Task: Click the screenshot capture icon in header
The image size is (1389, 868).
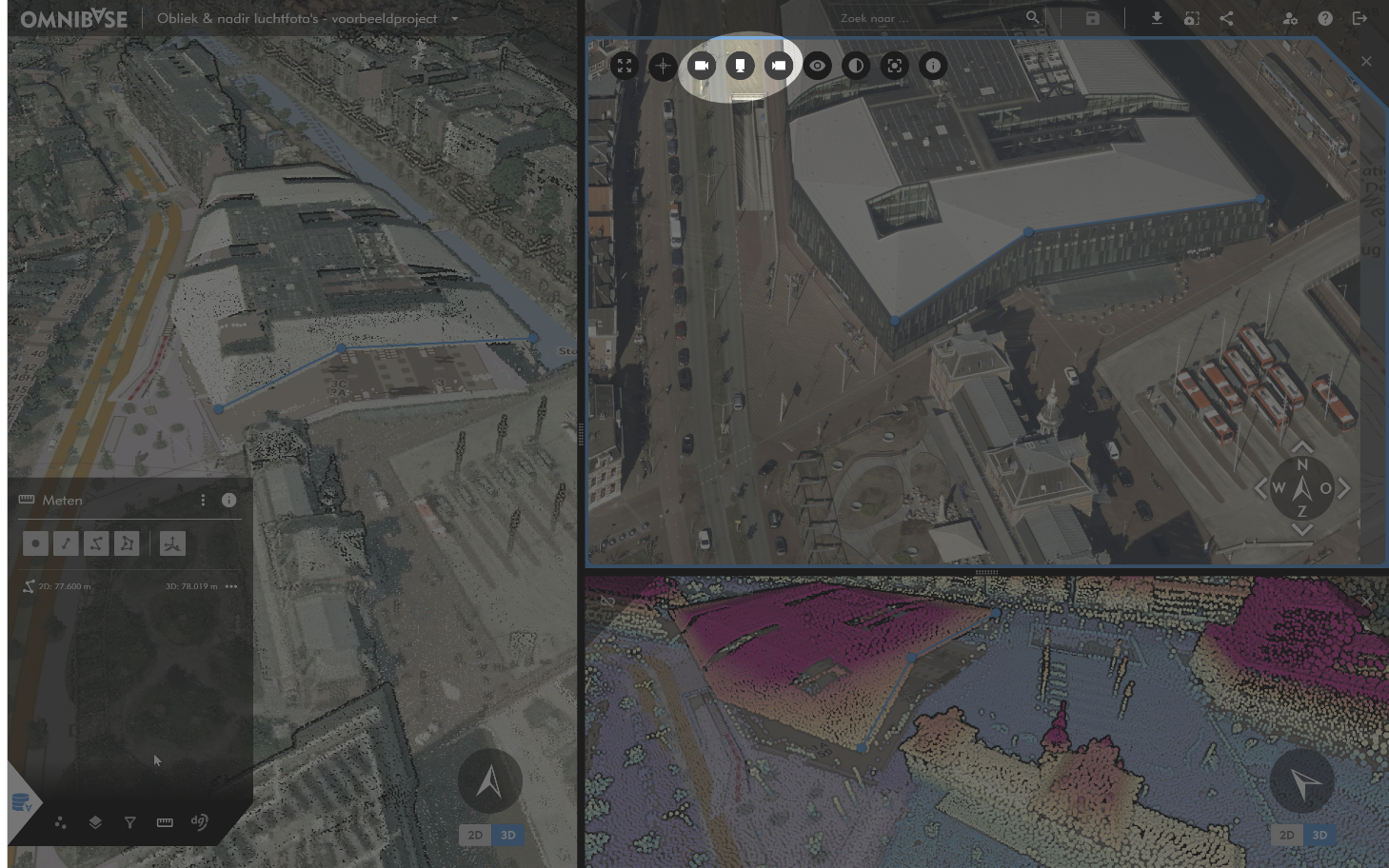Action: pos(1191,18)
